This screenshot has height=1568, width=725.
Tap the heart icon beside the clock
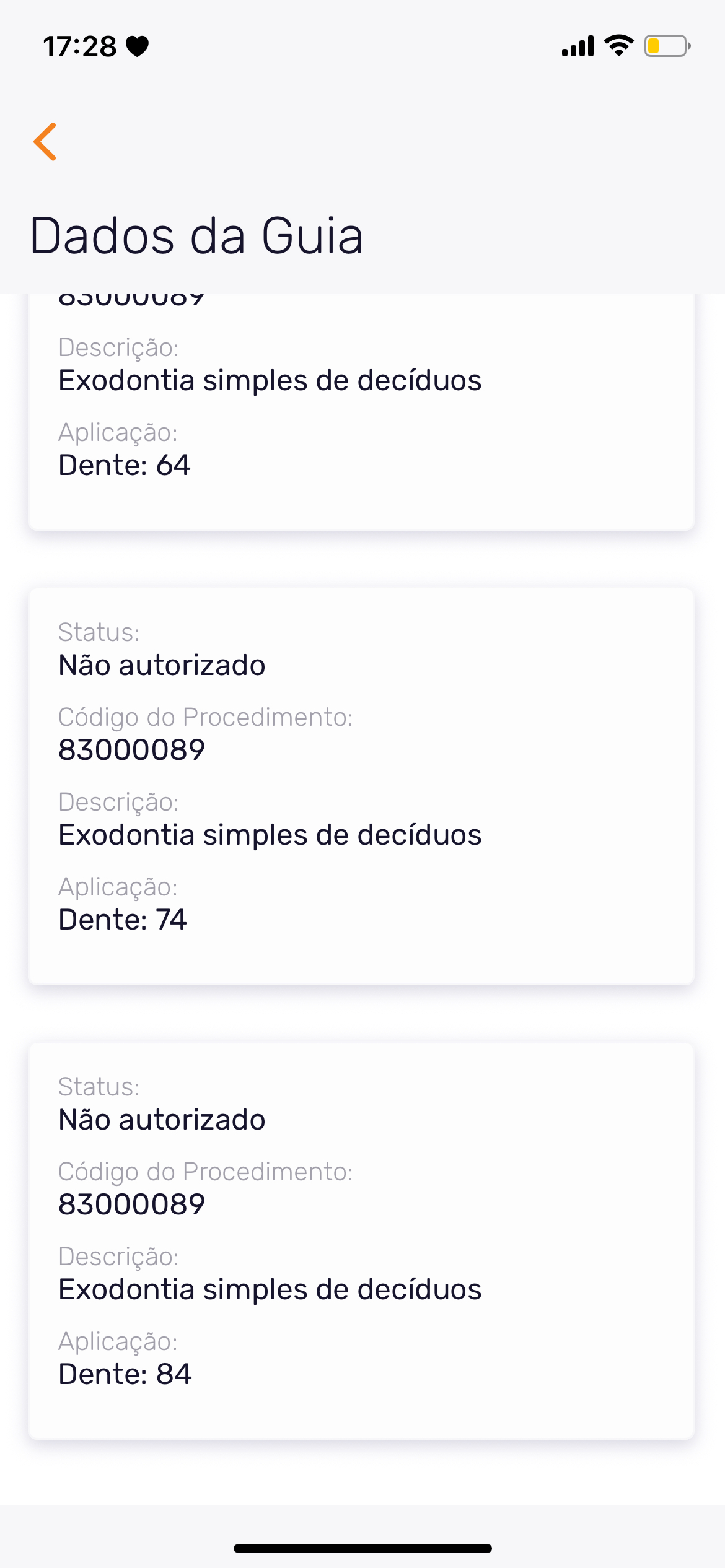pos(137,46)
